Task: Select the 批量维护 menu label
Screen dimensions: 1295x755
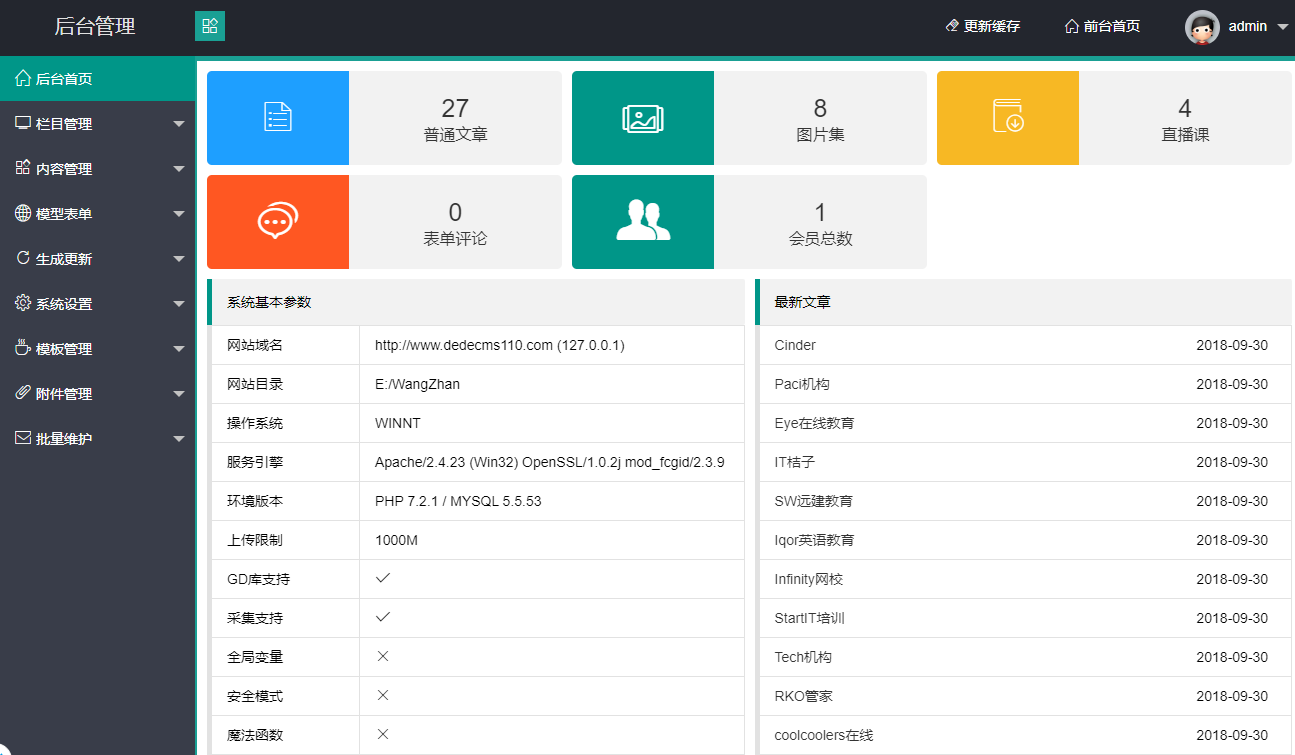Action: point(64,439)
